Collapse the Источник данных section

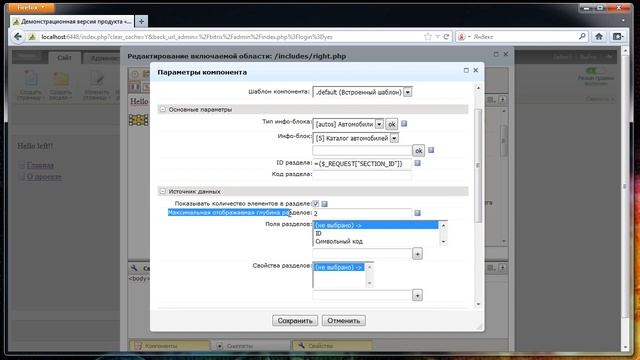(163, 191)
